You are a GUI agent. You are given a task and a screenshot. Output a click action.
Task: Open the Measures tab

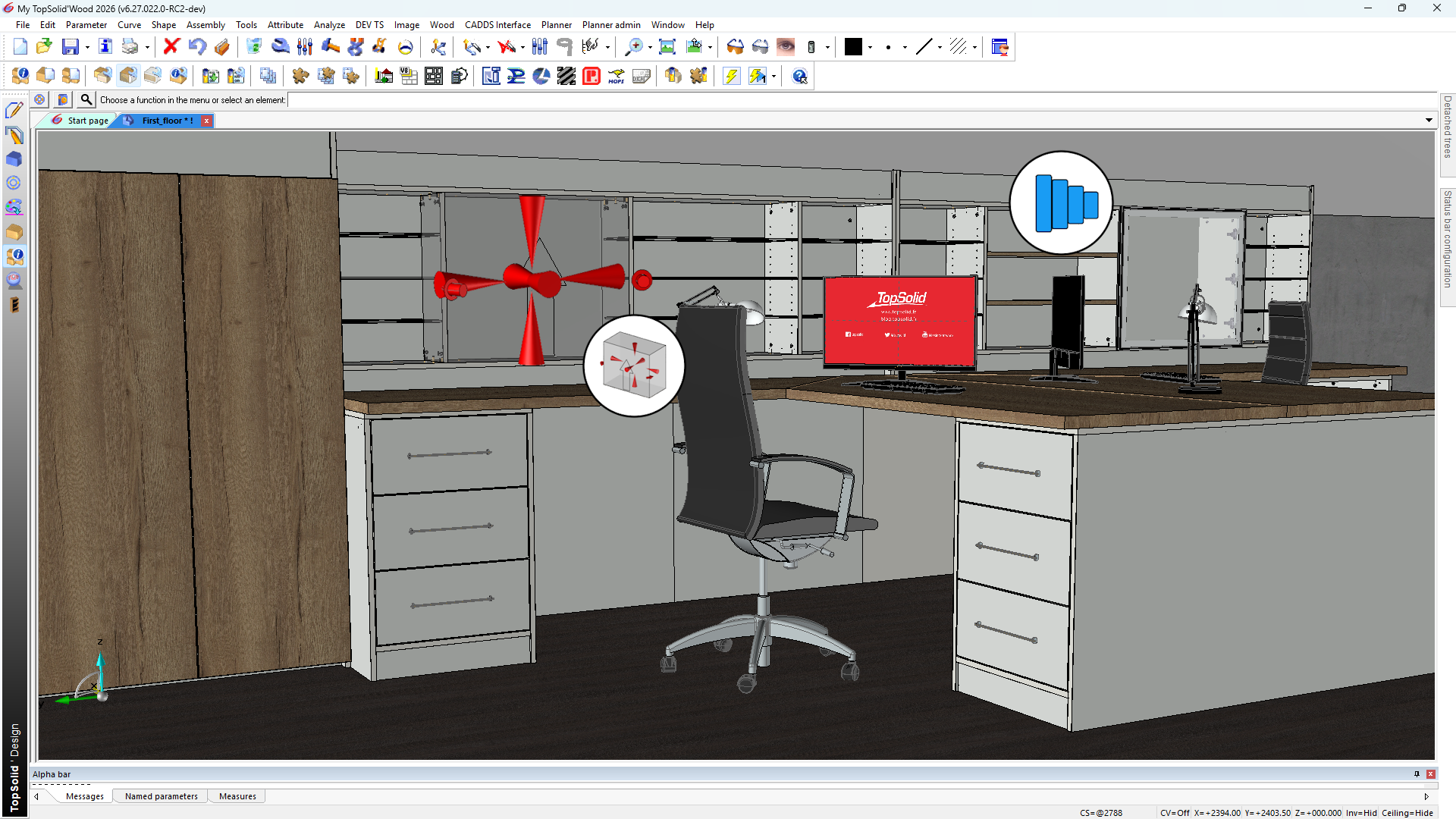click(x=237, y=796)
